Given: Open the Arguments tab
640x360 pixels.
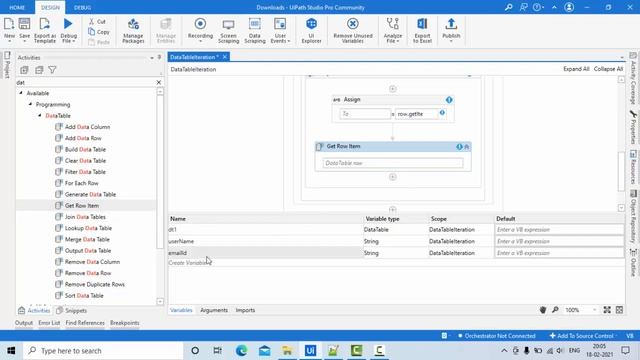Looking at the screenshot, I should [x=214, y=310].
